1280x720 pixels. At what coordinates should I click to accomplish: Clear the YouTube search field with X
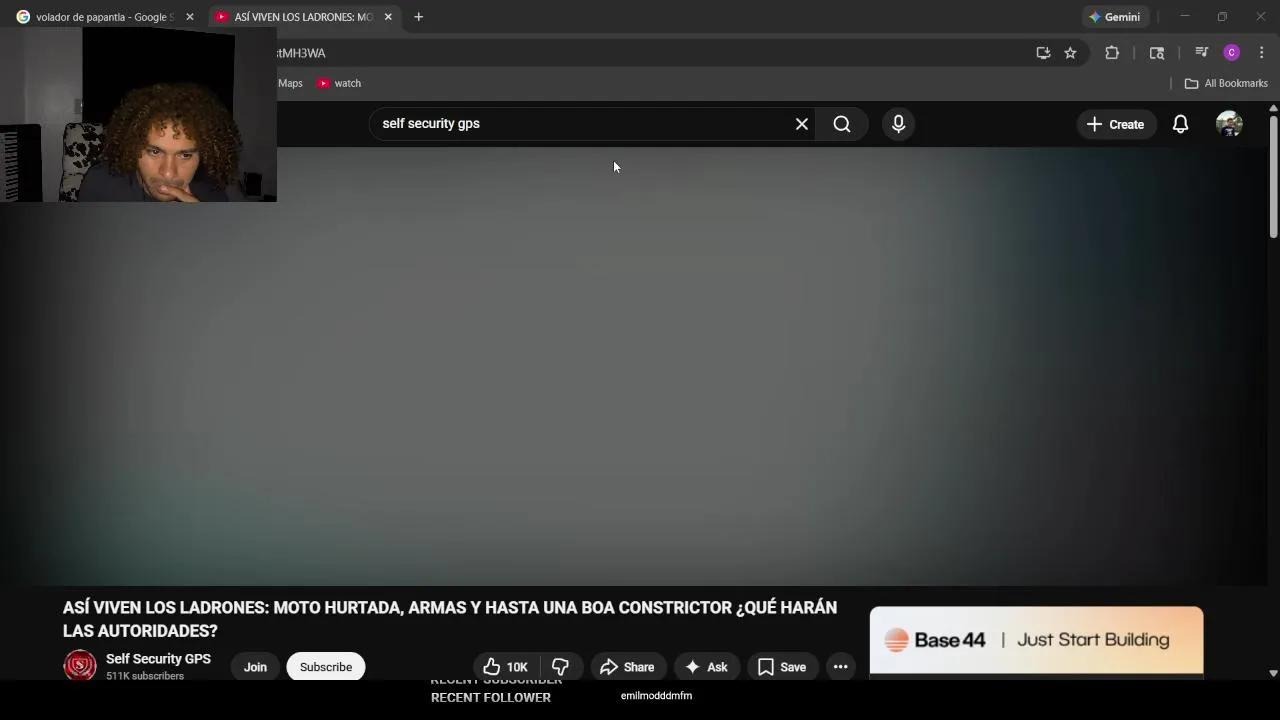pos(801,124)
